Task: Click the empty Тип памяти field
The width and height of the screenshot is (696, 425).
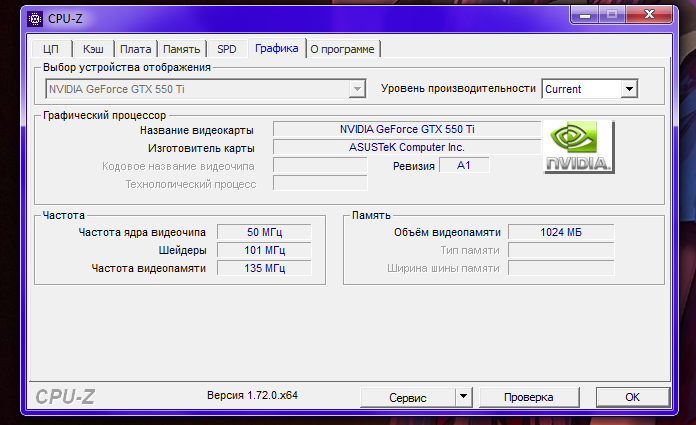Action: click(x=561, y=250)
